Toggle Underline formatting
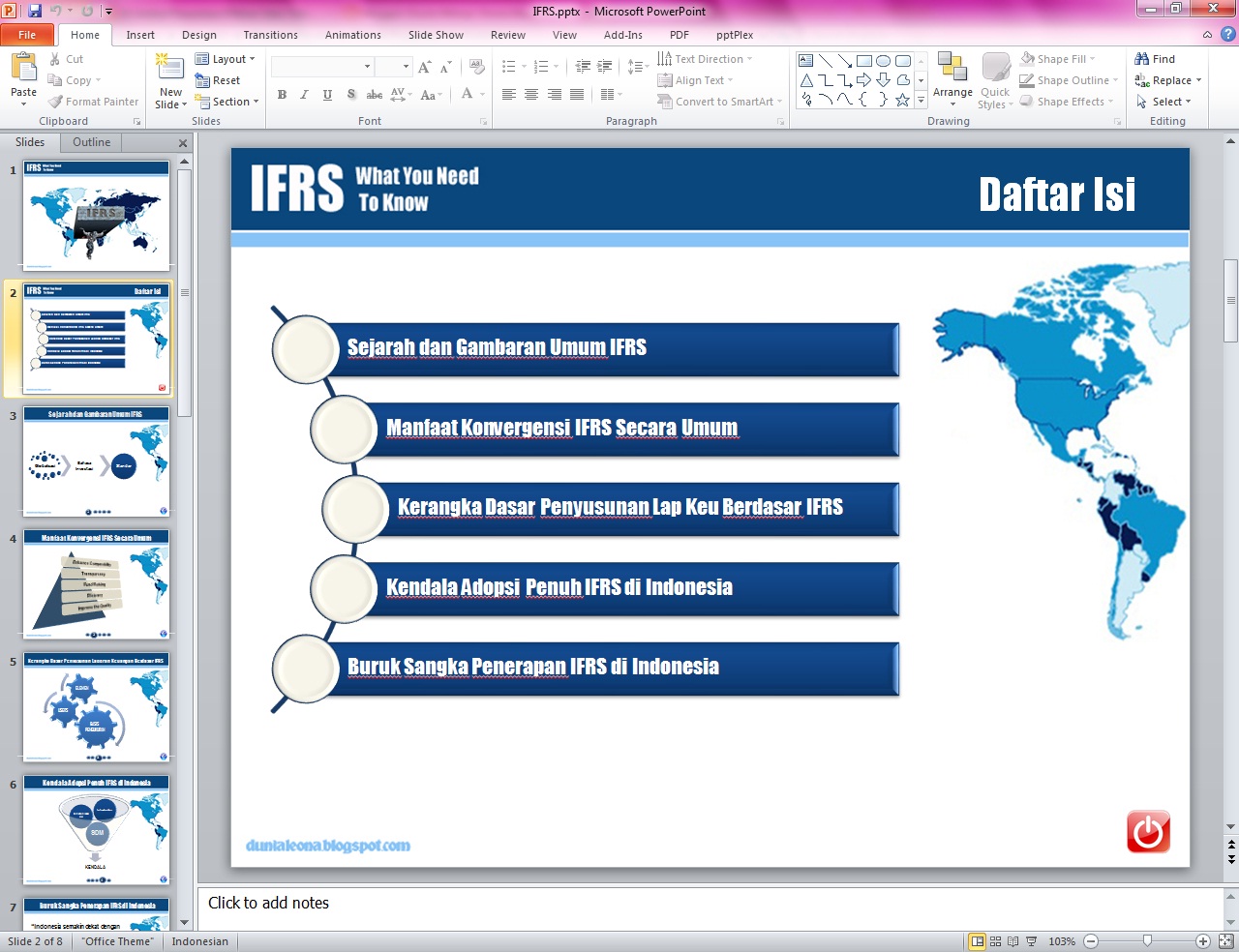The height and width of the screenshot is (952, 1239). 327,95
